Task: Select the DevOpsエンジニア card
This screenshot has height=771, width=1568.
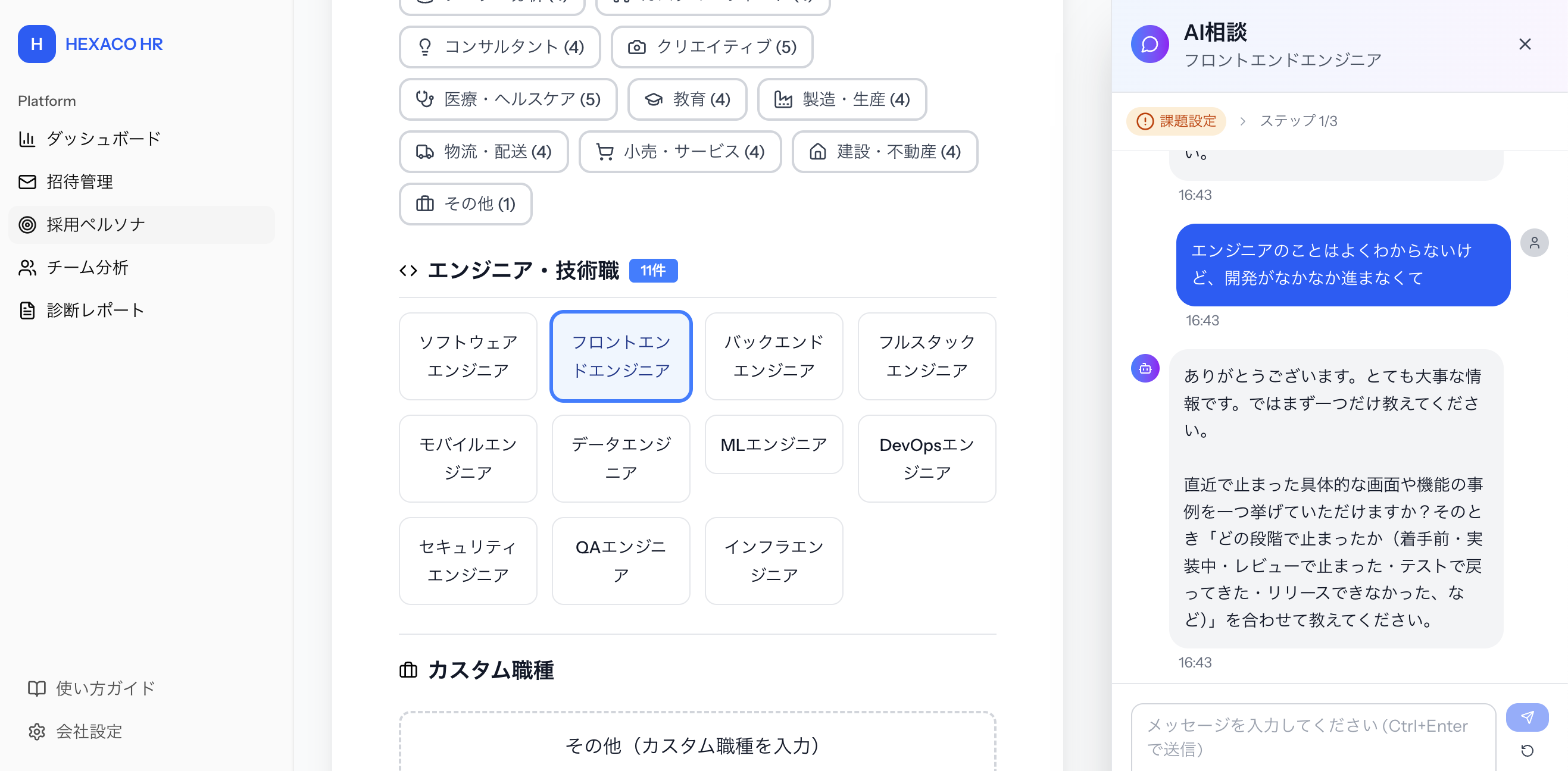Action: click(926, 458)
